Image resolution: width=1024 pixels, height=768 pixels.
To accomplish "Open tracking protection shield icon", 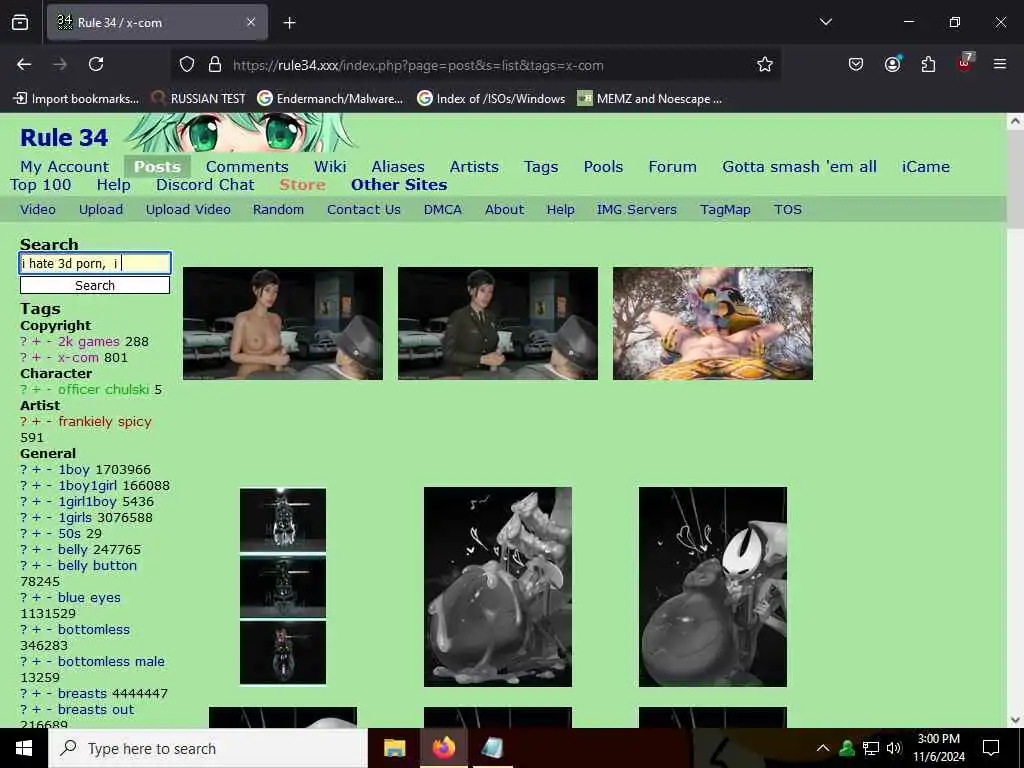I will [x=187, y=65].
